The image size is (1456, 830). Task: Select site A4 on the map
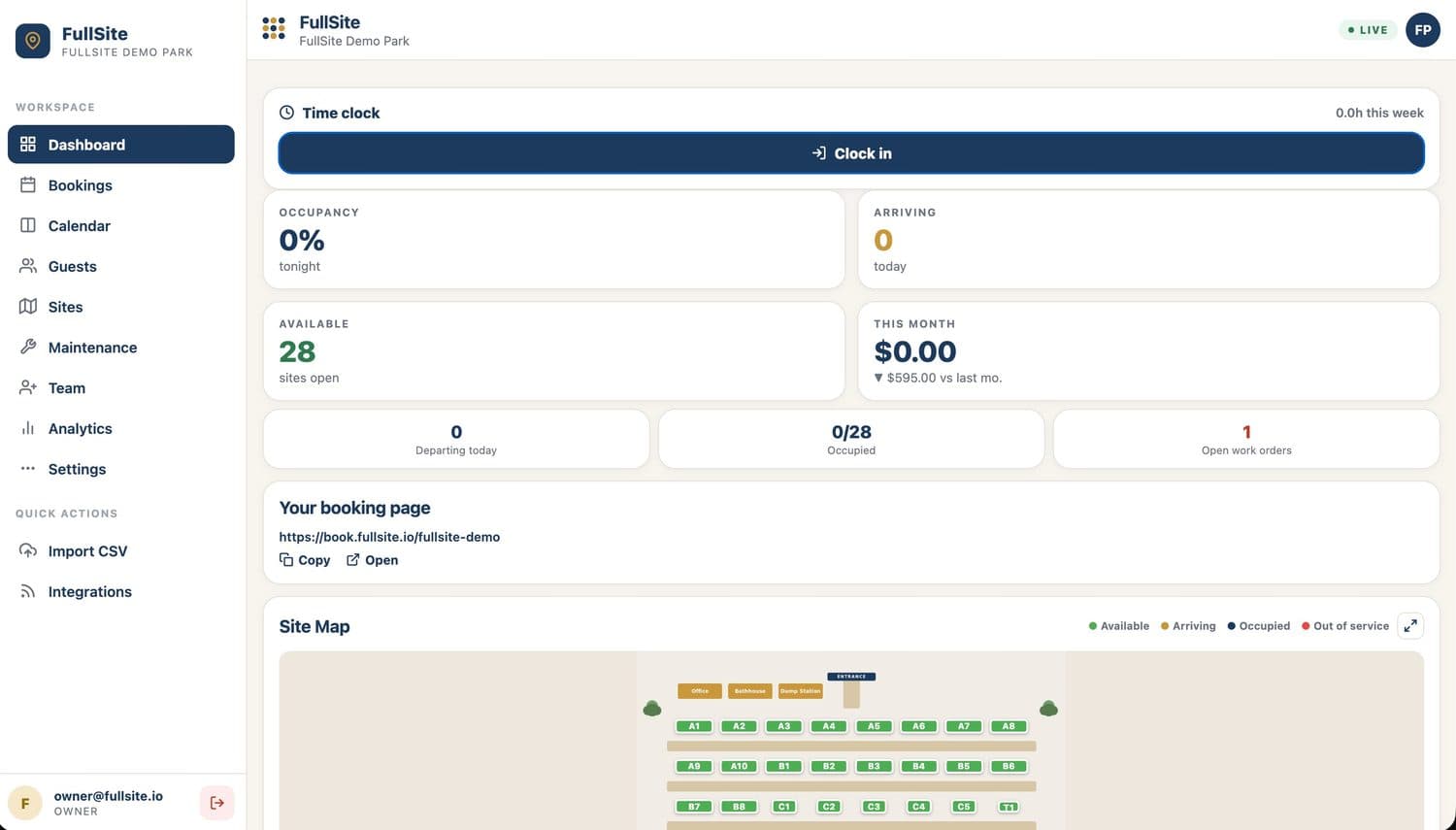coord(829,726)
